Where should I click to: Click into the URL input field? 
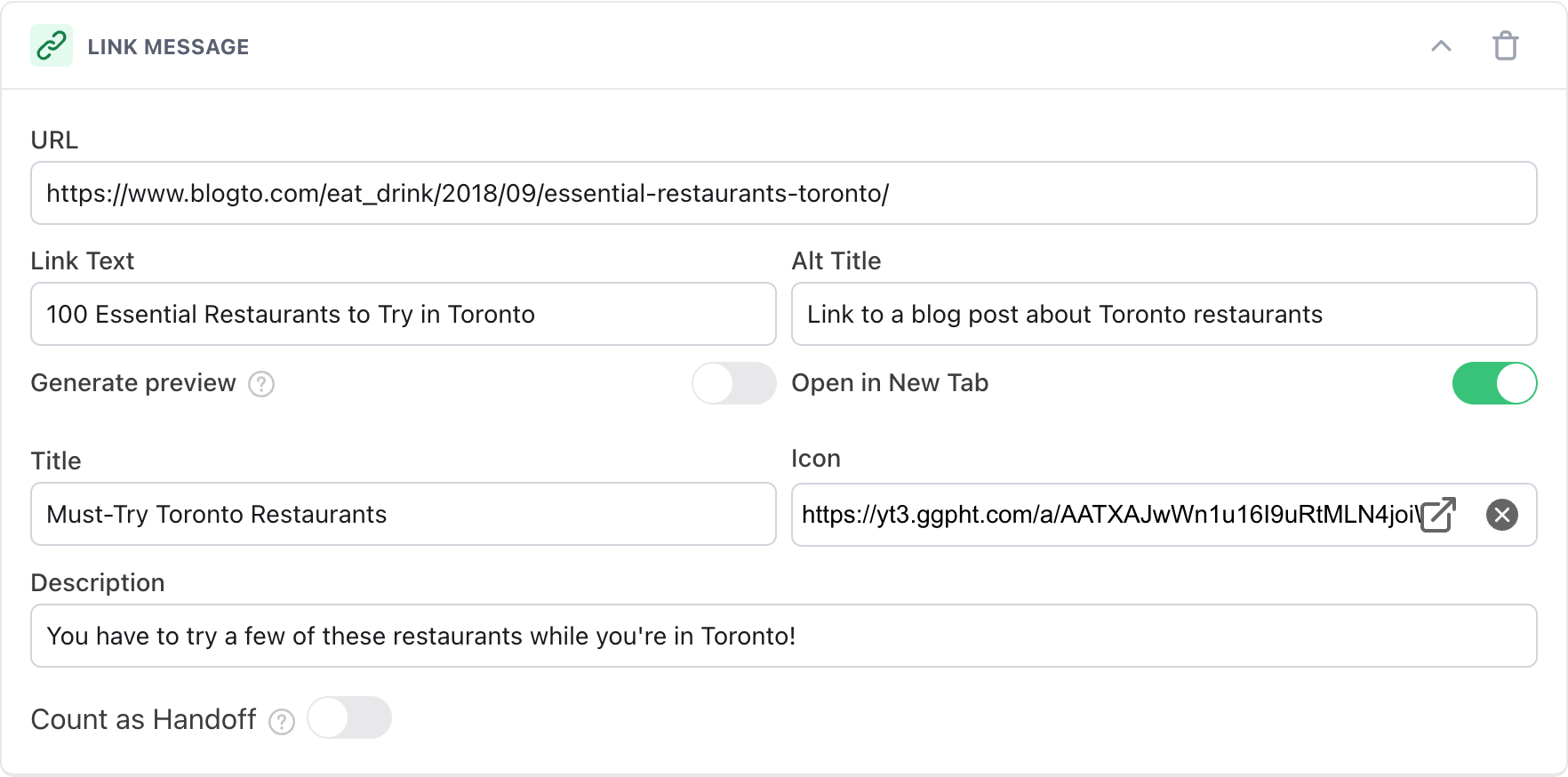pos(782,193)
